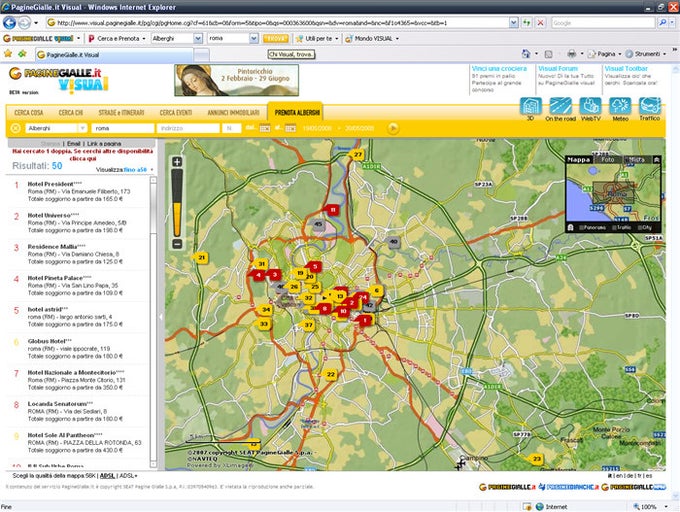Click gray map marker 45
Viewport: 680px width, 512px height.
[318, 224]
